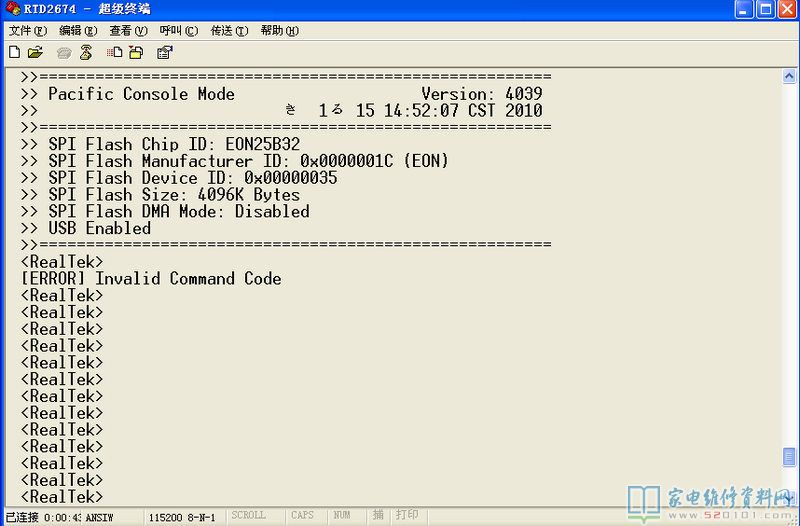Maximize the HyperTerminal window
Screen dimensions: 800x526
pos(766,10)
